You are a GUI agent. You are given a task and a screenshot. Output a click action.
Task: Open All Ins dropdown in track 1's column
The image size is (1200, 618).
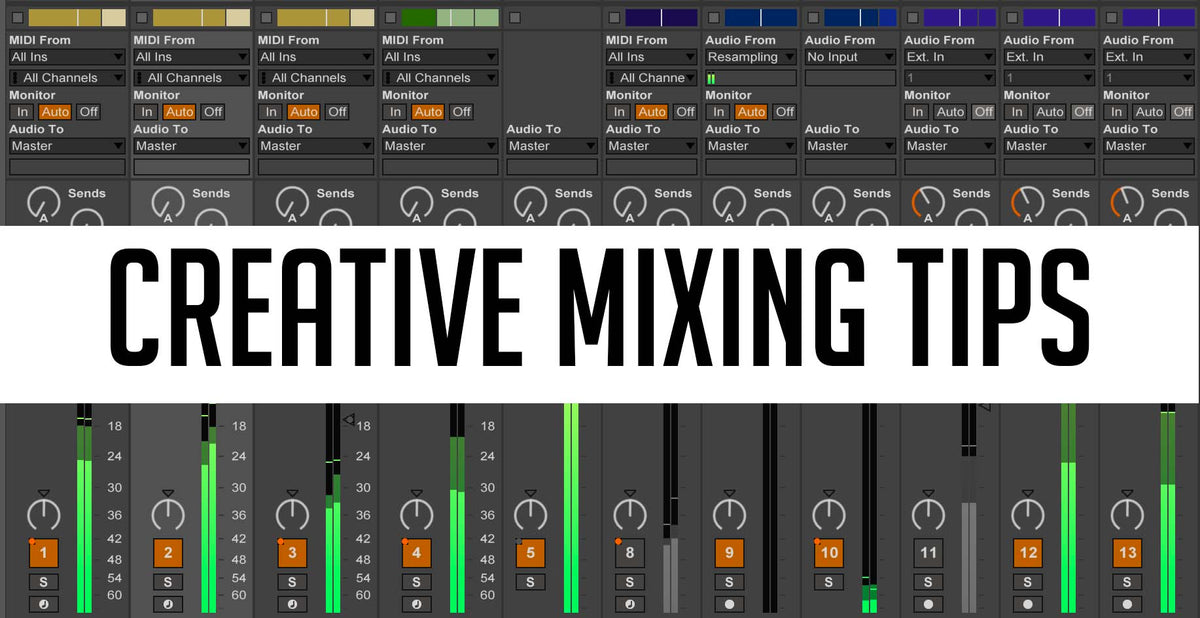tap(67, 57)
